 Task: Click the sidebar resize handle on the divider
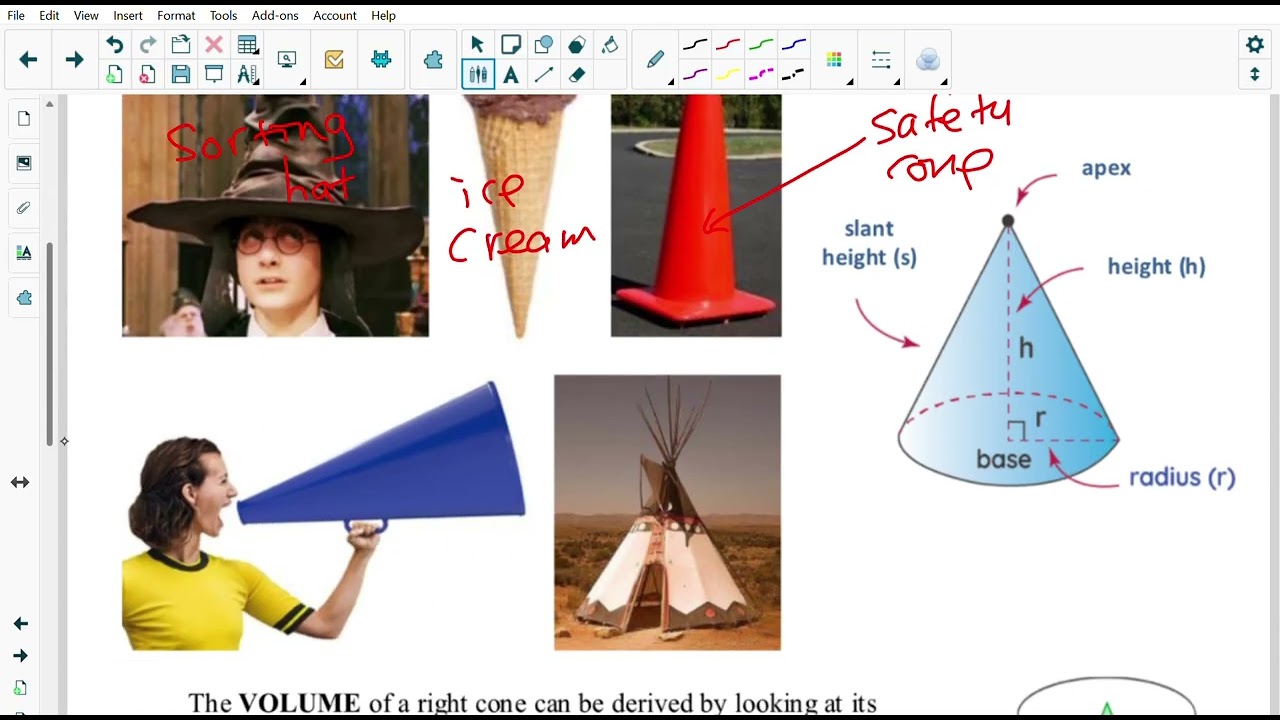(64, 441)
